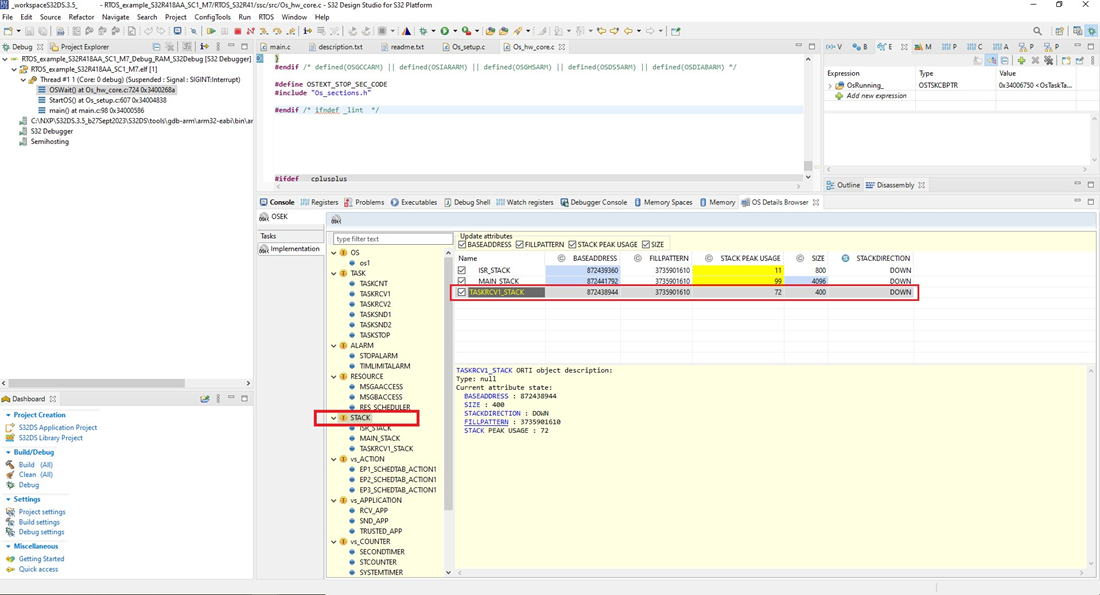This screenshot has height=595, width=1100.
Task: Uncheck the FILLPATTERN update attribute
Action: pyautogui.click(x=519, y=244)
